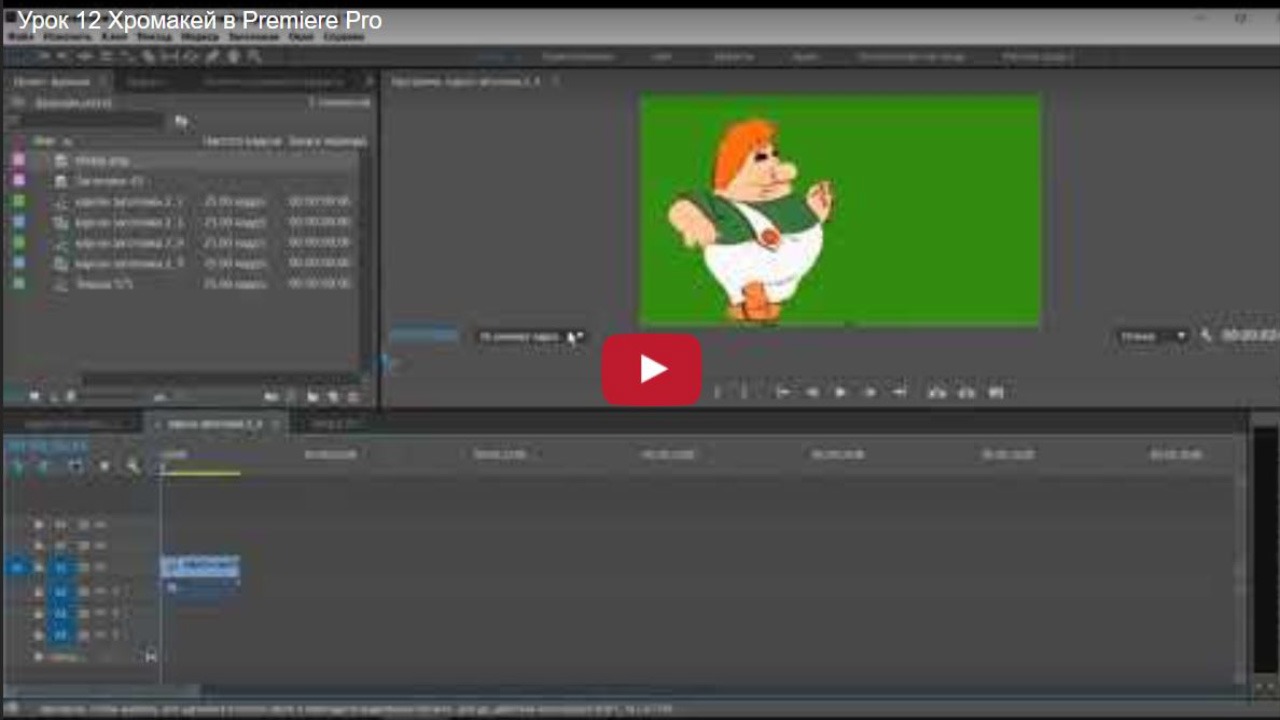Open the Окно menu
The height and width of the screenshot is (720, 1280).
coord(301,38)
